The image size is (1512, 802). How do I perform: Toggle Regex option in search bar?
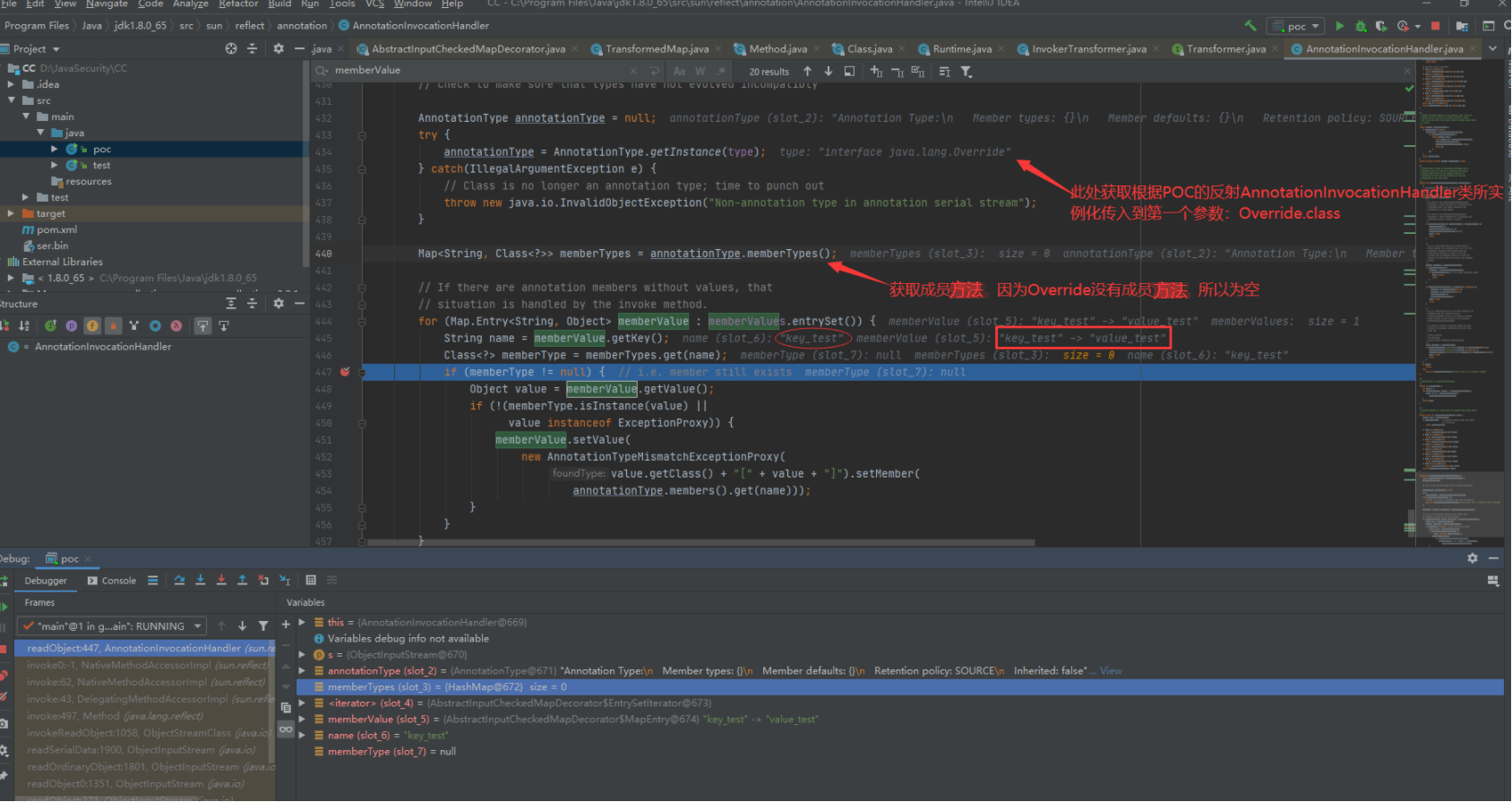pyautogui.click(x=720, y=72)
